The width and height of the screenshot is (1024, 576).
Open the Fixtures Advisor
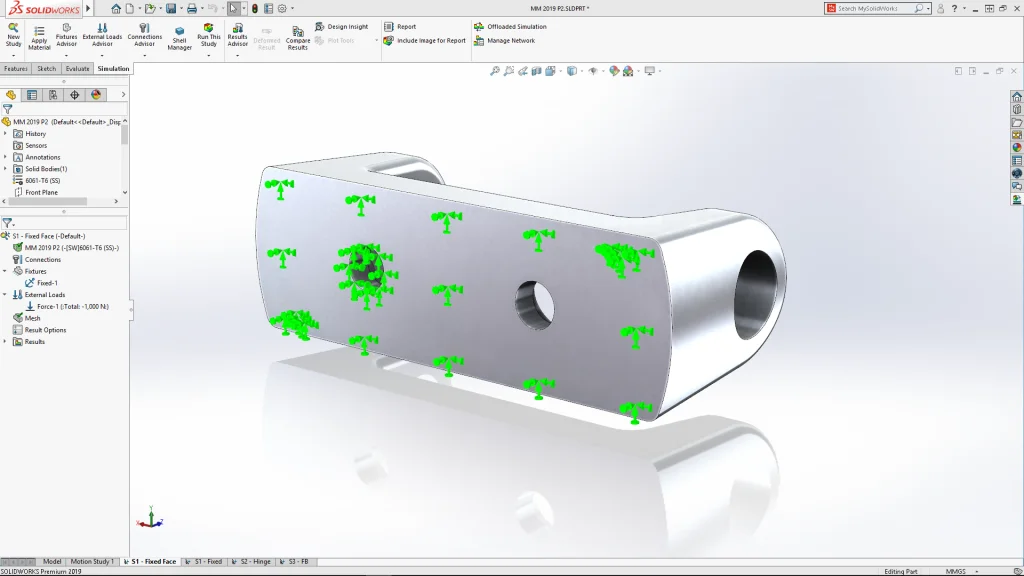pos(66,35)
